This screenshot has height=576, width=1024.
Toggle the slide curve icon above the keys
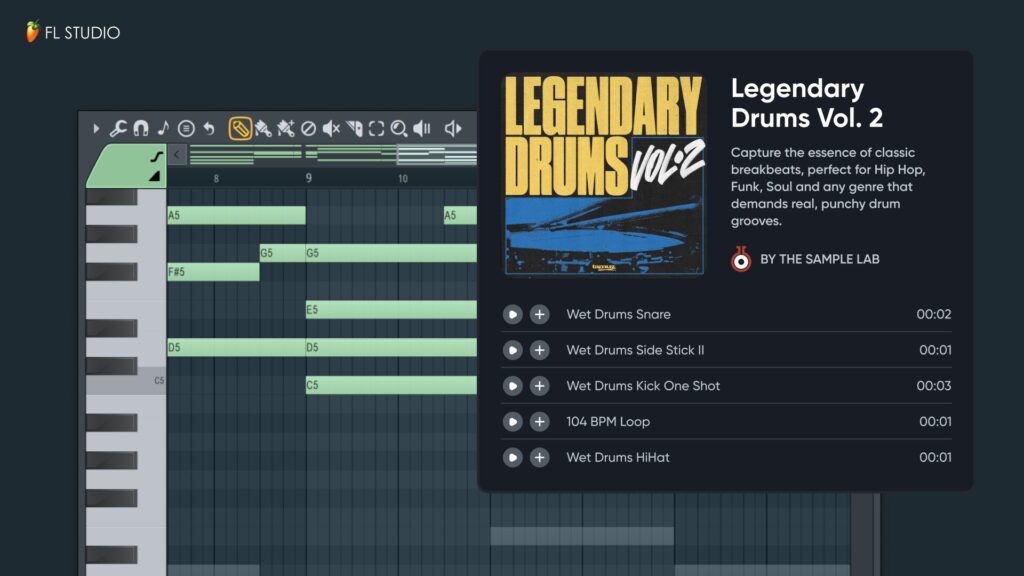(156, 156)
